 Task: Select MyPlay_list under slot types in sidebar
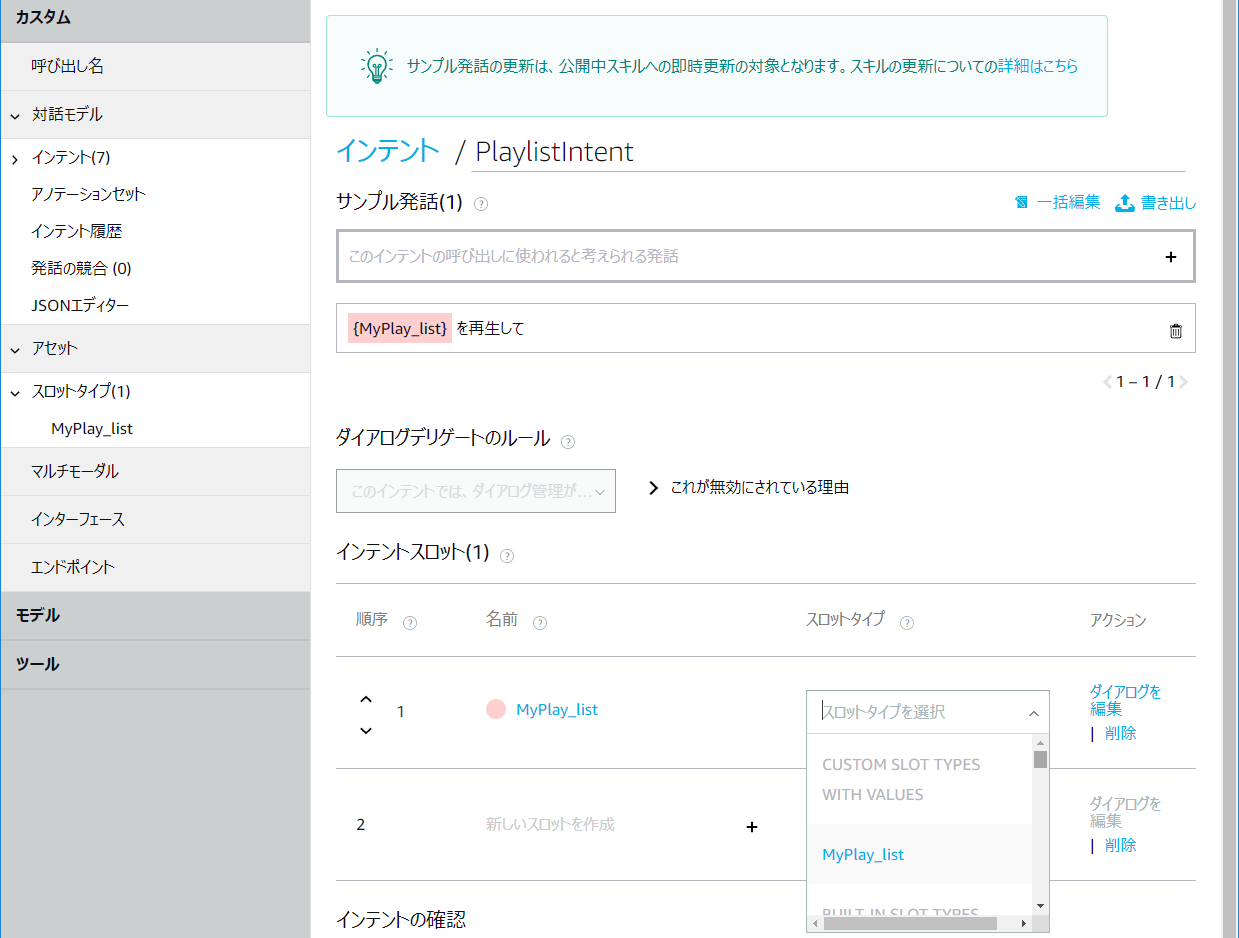[92, 428]
